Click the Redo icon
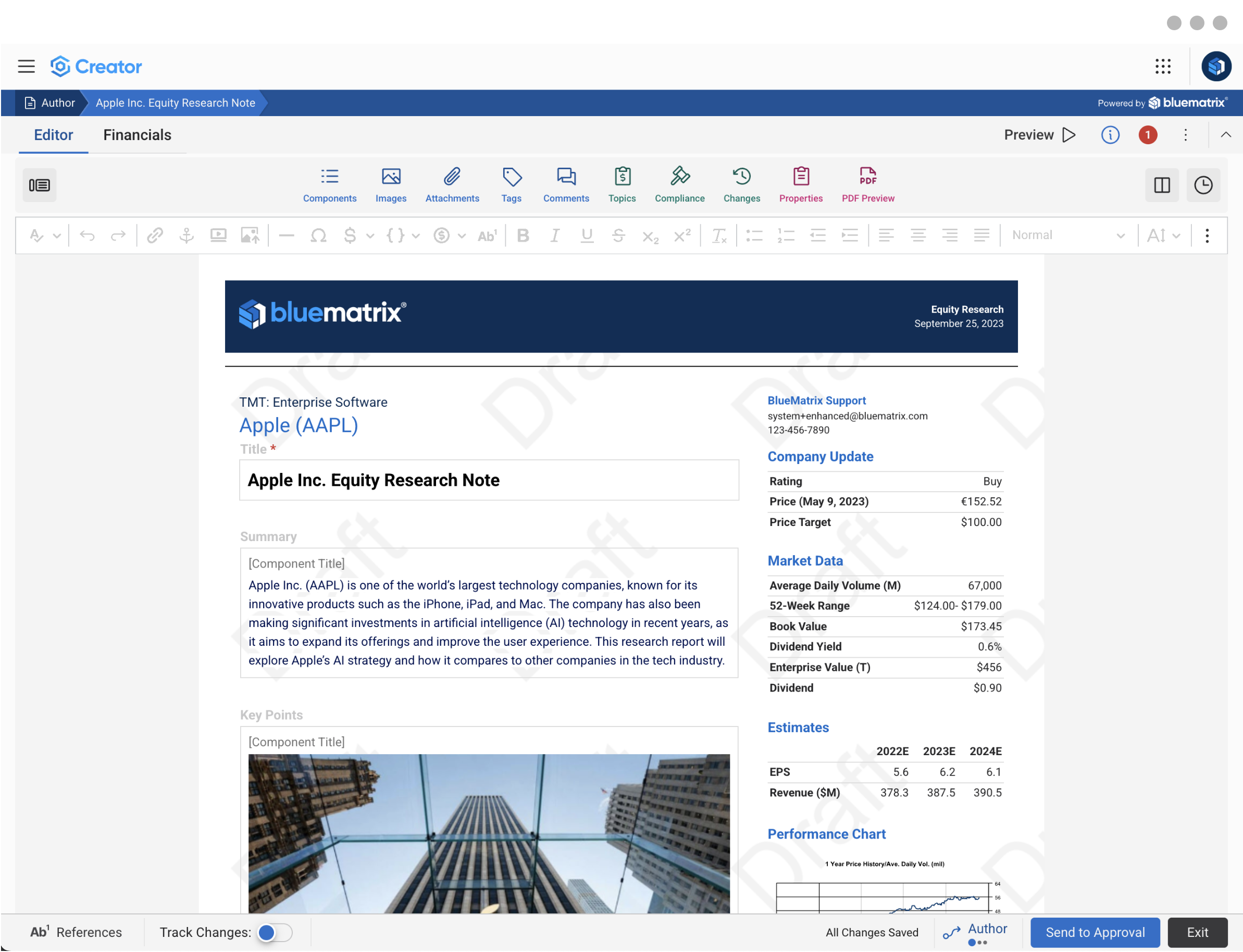 (x=118, y=235)
